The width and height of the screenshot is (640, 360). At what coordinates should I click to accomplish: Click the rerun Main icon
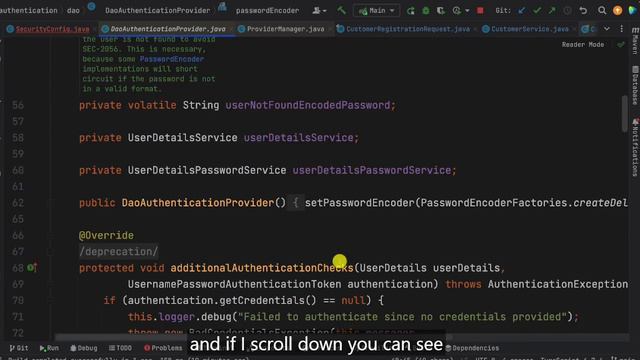(x=411, y=11)
